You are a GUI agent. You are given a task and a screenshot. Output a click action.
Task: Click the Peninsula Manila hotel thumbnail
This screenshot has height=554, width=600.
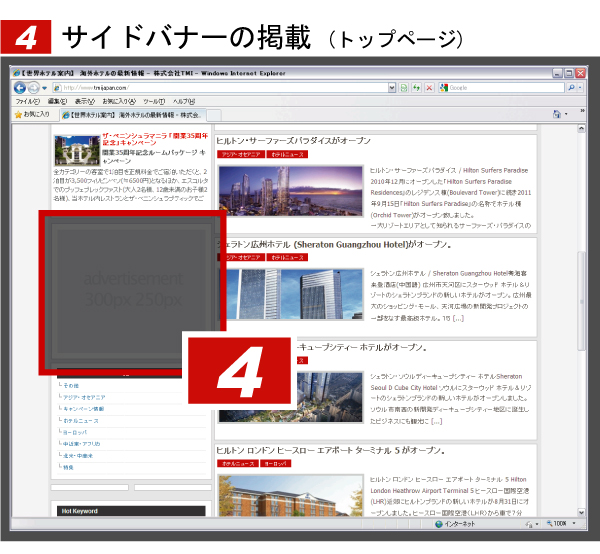coord(77,150)
